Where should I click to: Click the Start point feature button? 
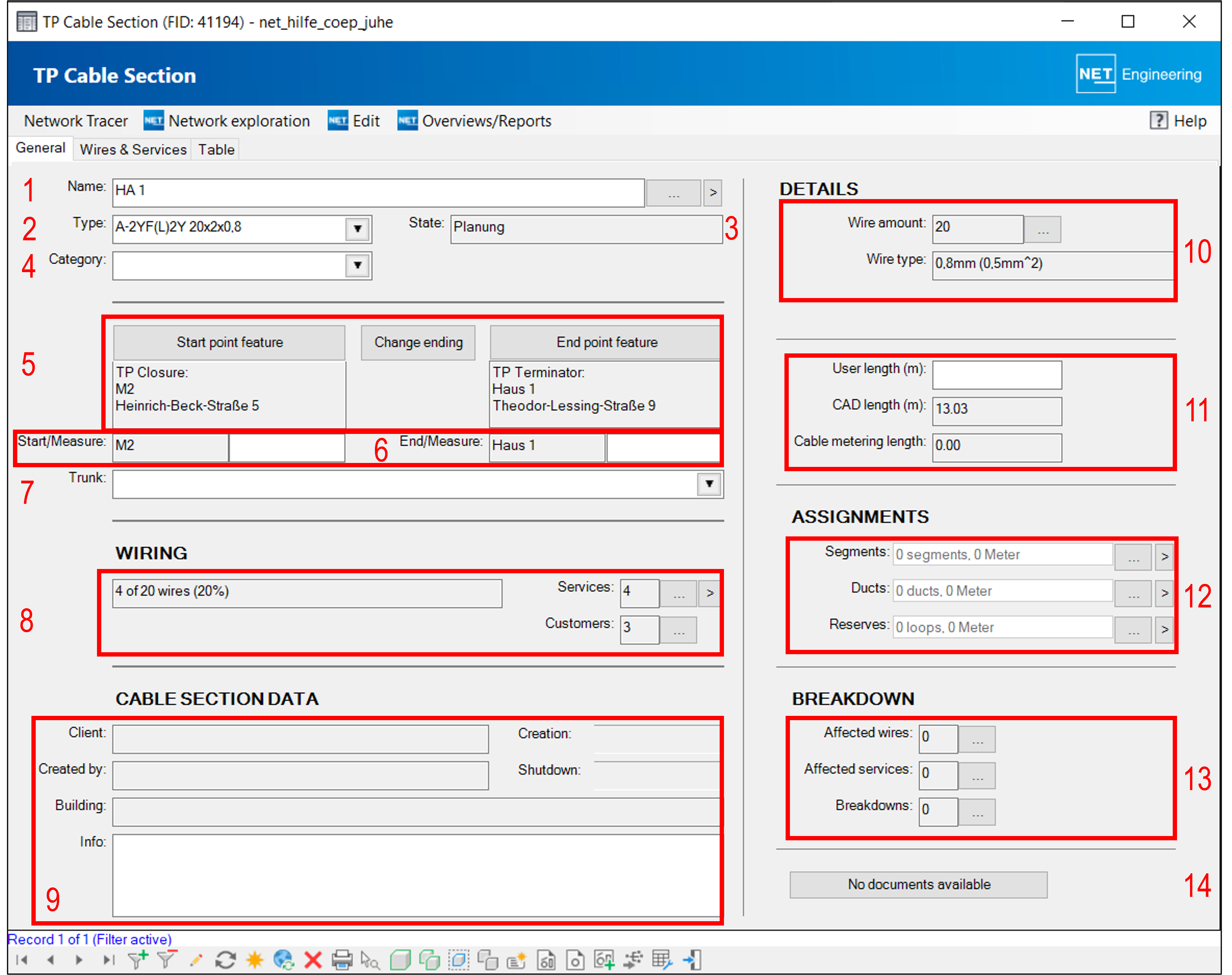pyautogui.click(x=229, y=342)
